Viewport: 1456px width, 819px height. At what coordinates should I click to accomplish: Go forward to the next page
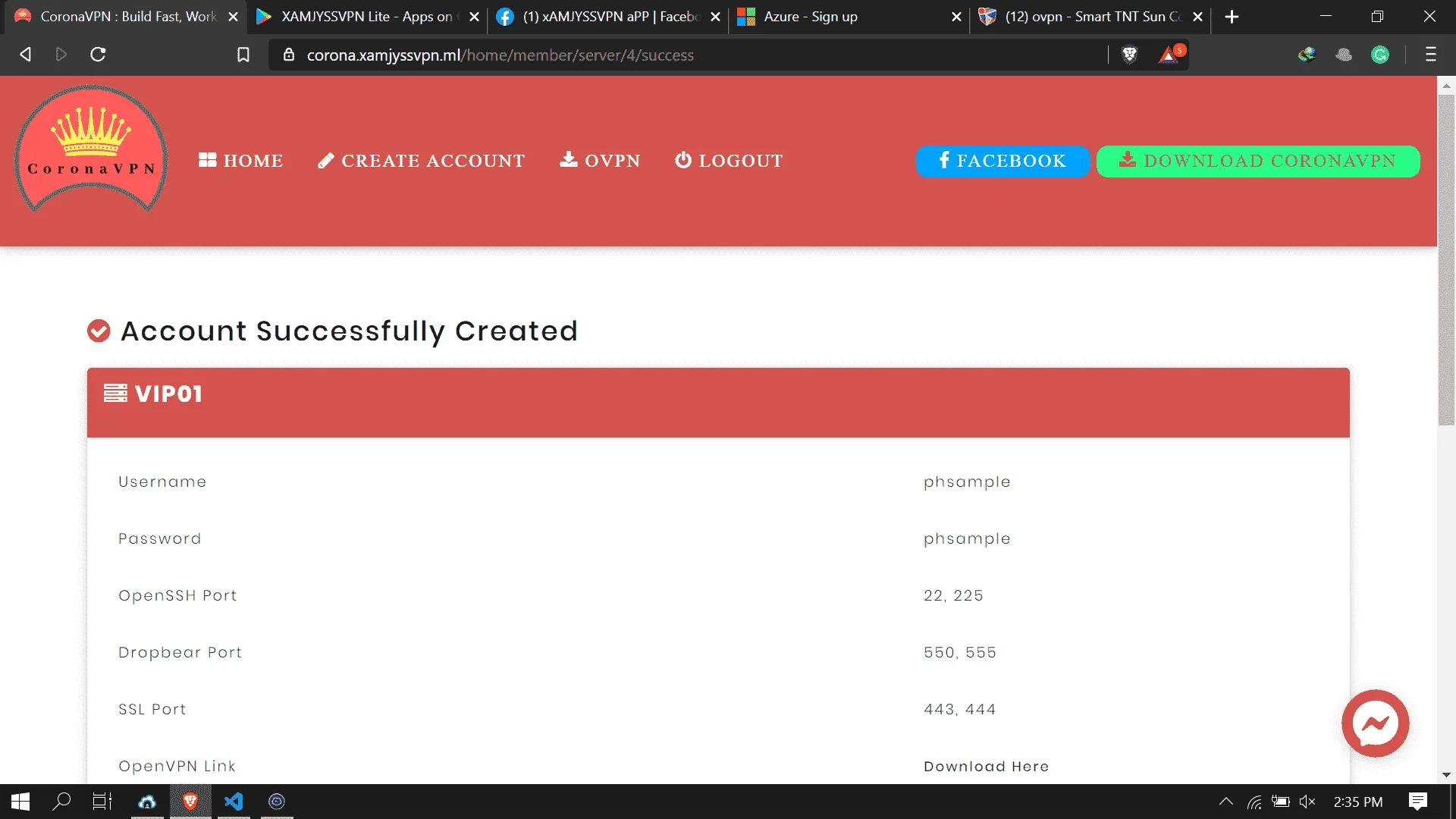[x=61, y=55]
